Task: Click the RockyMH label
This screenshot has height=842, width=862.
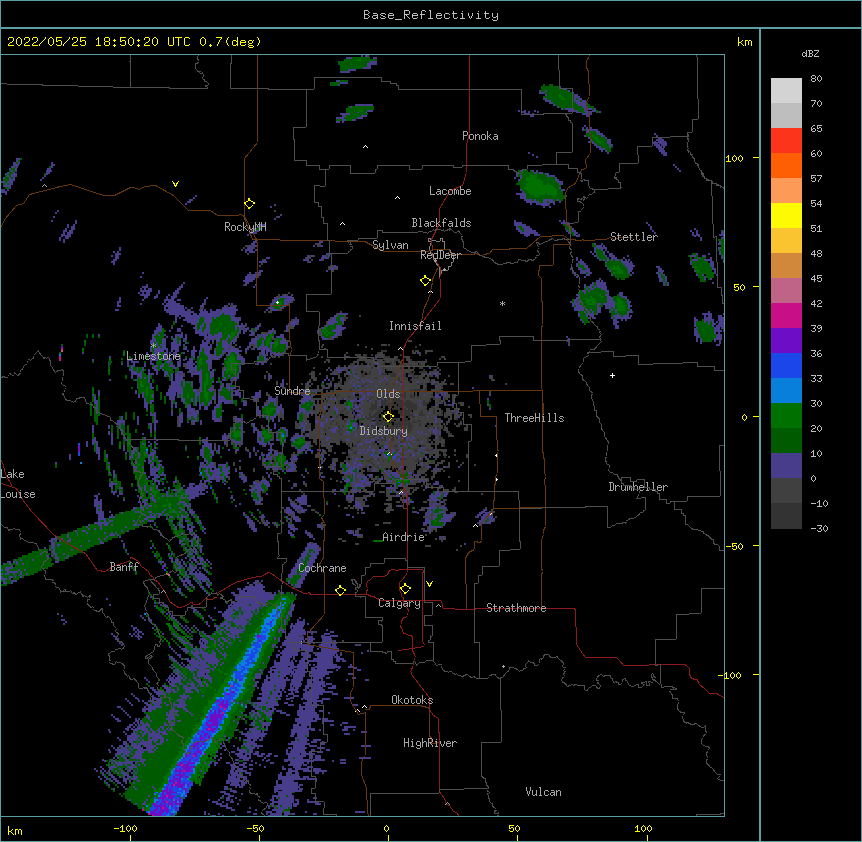Action: pos(245,227)
